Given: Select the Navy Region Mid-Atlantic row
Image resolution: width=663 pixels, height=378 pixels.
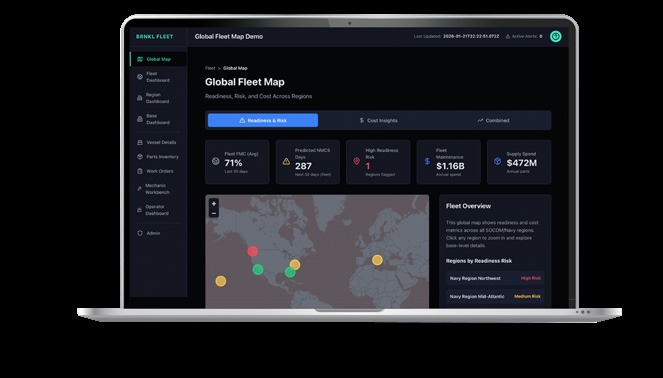Looking at the screenshot, I should click(495, 297).
